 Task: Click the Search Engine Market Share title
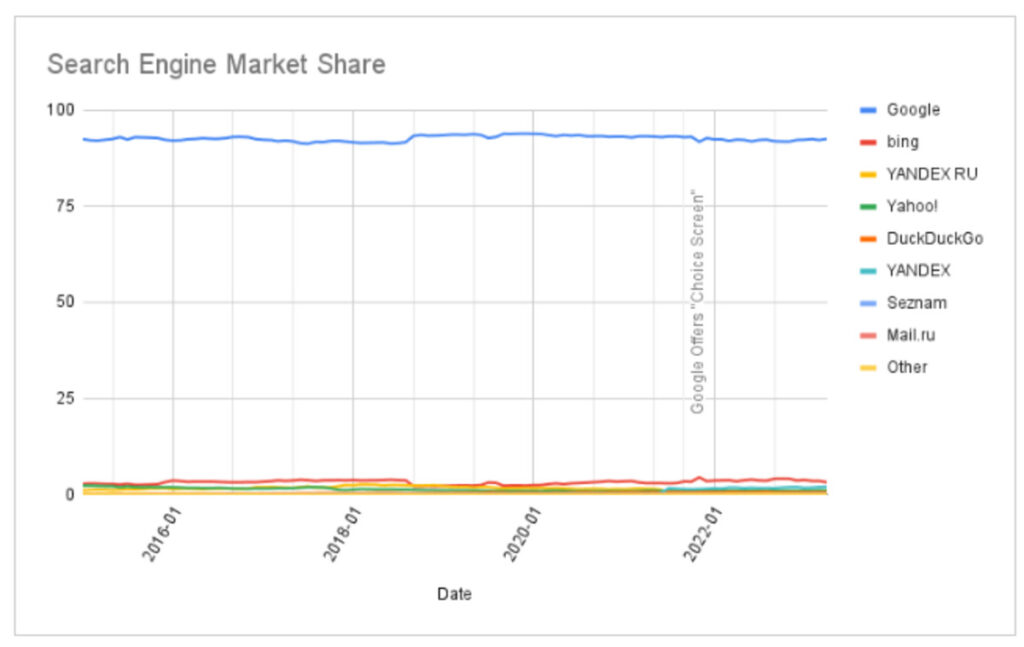(216, 65)
